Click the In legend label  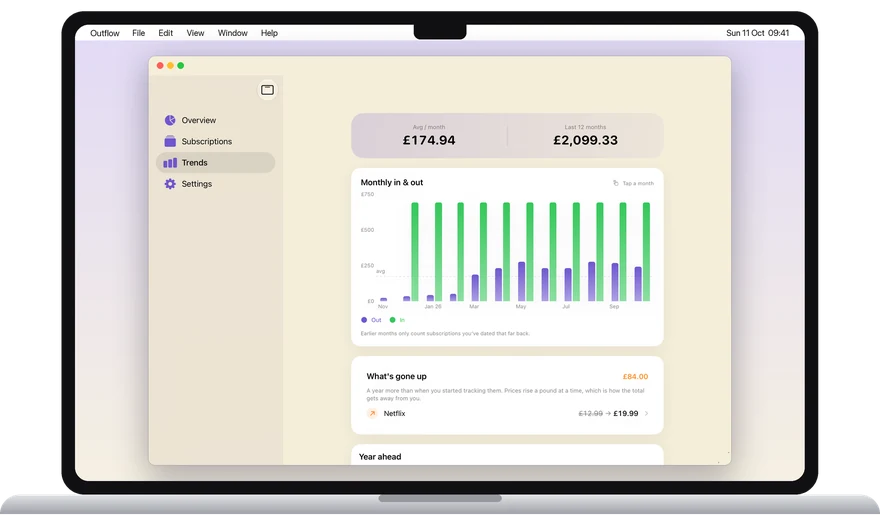[x=402, y=320]
